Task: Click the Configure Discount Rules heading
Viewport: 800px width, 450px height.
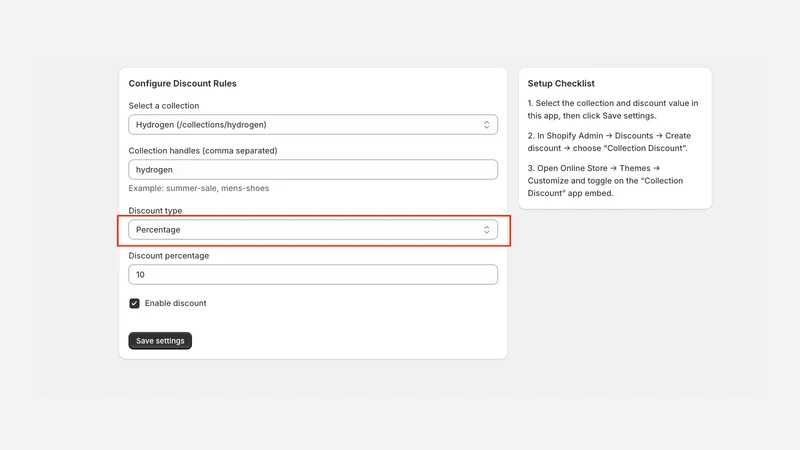Action: (183, 83)
